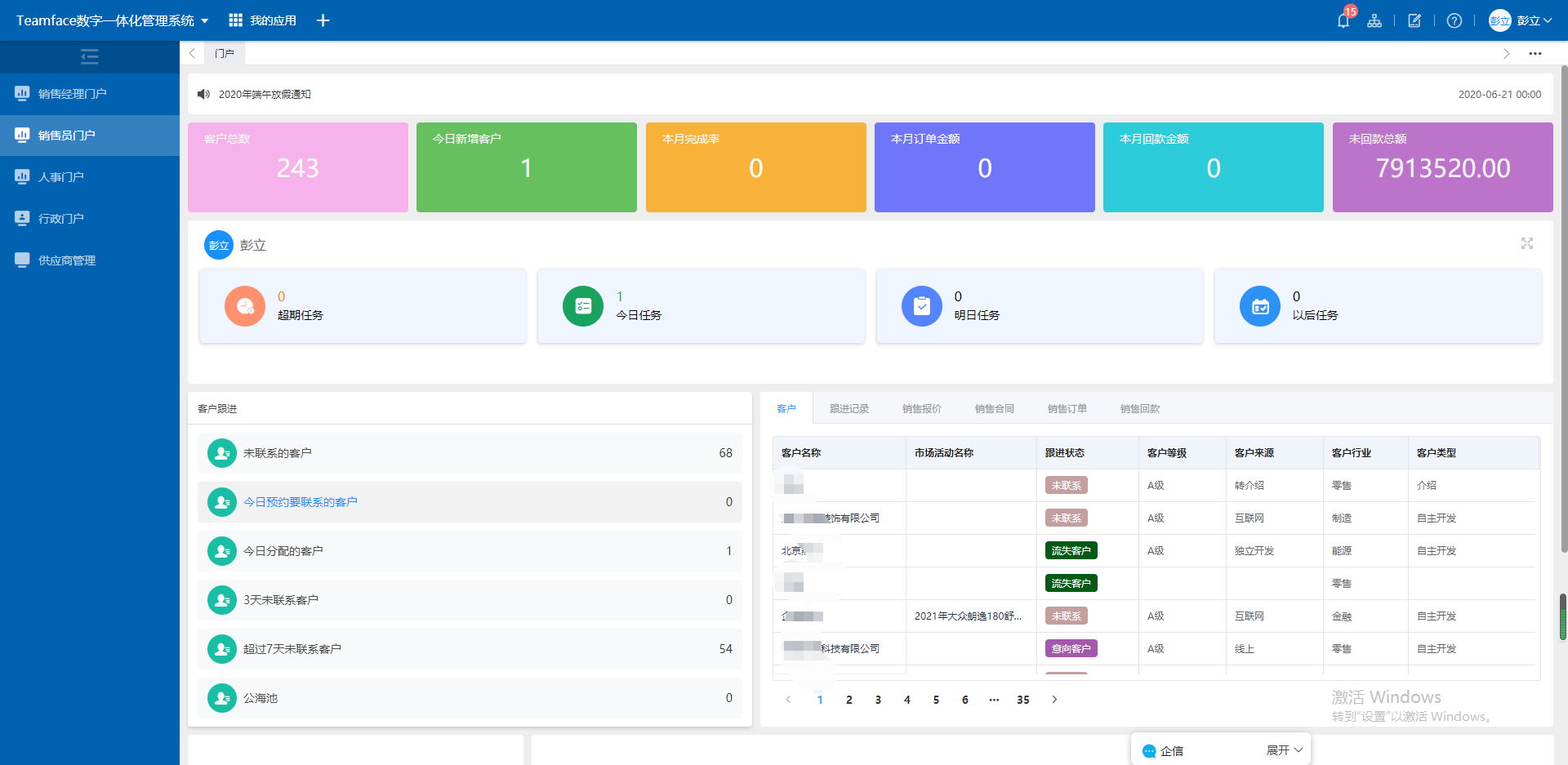Go to next page of customer table
Image resolution: width=1568 pixels, height=765 pixels.
click(1054, 700)
